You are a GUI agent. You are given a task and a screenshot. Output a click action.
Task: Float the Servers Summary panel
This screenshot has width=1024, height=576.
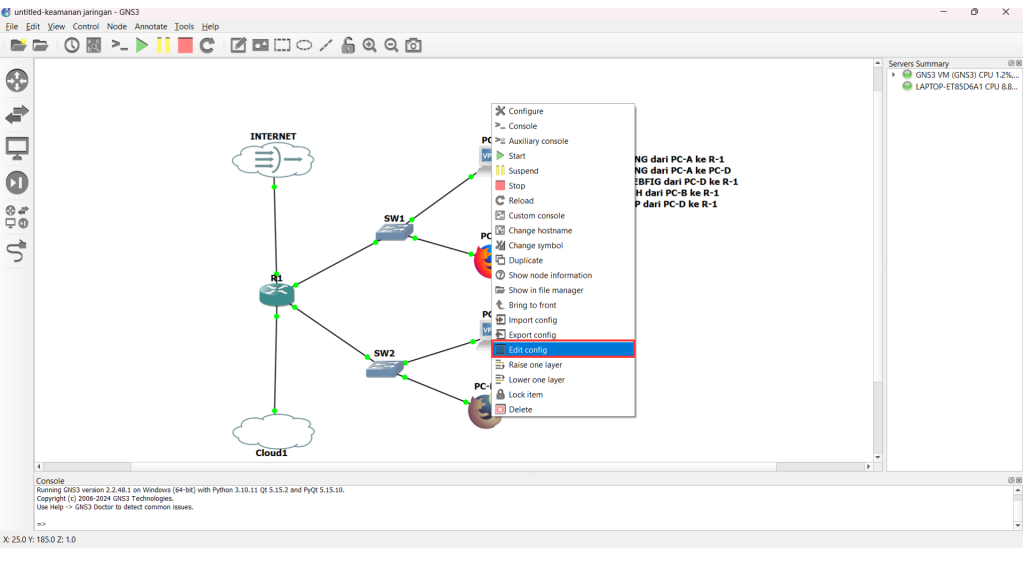tap(1011, 63)
